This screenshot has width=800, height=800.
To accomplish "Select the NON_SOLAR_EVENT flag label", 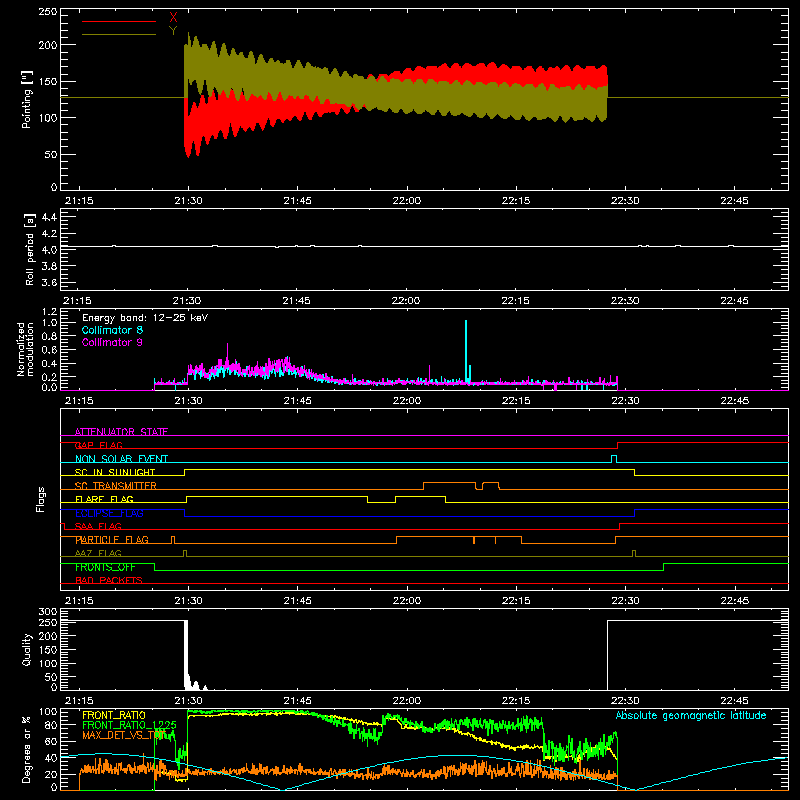I will [121, 459].
